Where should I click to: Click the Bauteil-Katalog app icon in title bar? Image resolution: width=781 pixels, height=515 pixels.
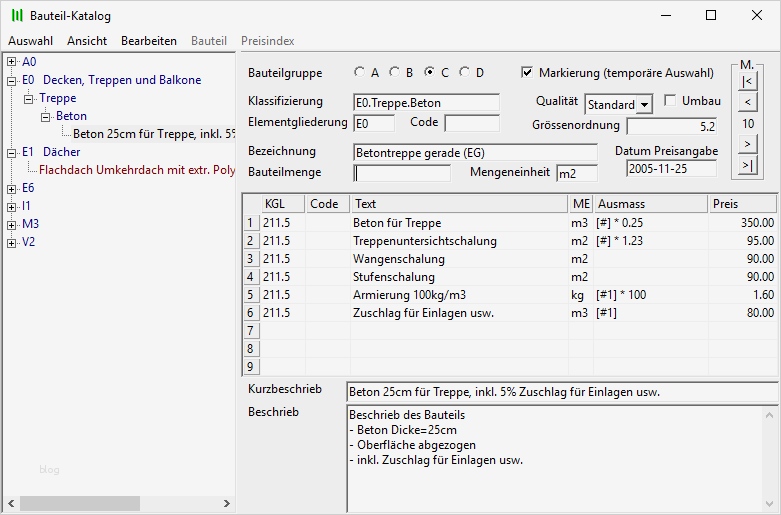[x=17, y=15]
